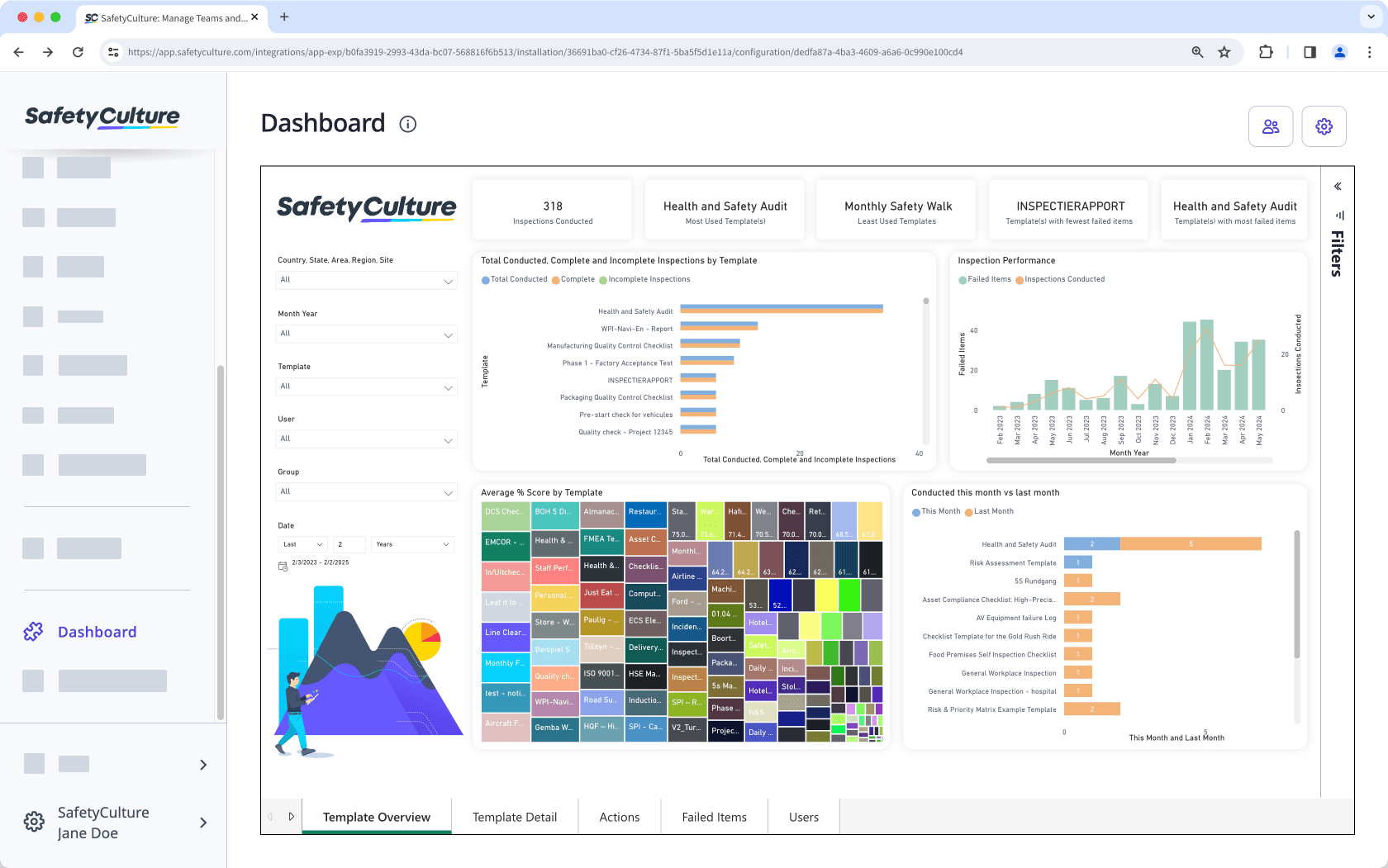1388x868 pixels.
Task: Click the info icon next to Dashboard title
Action: [407, 124]
